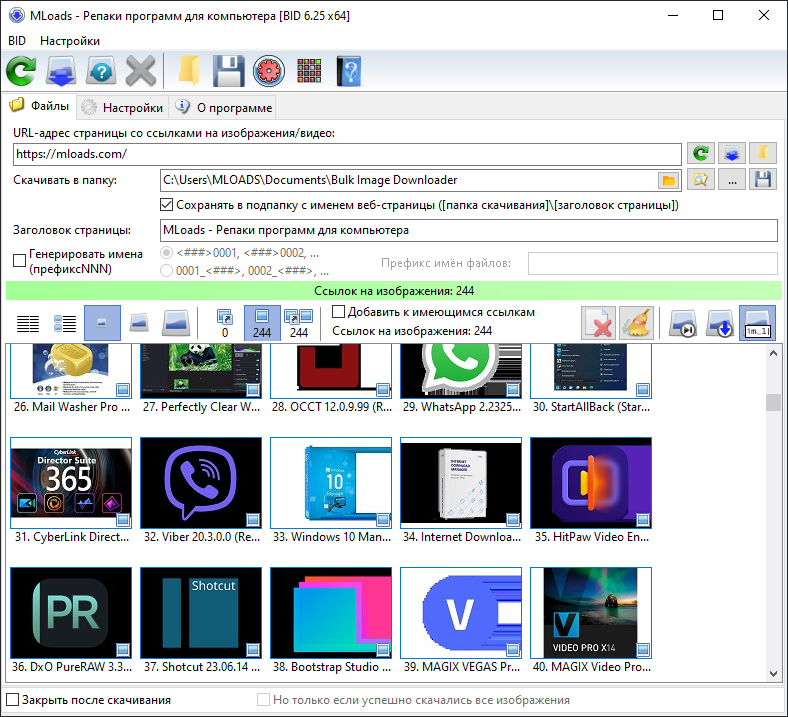Open the help book toolbar icon
Viewport: 788px width, 717px height.
[349, 71]
